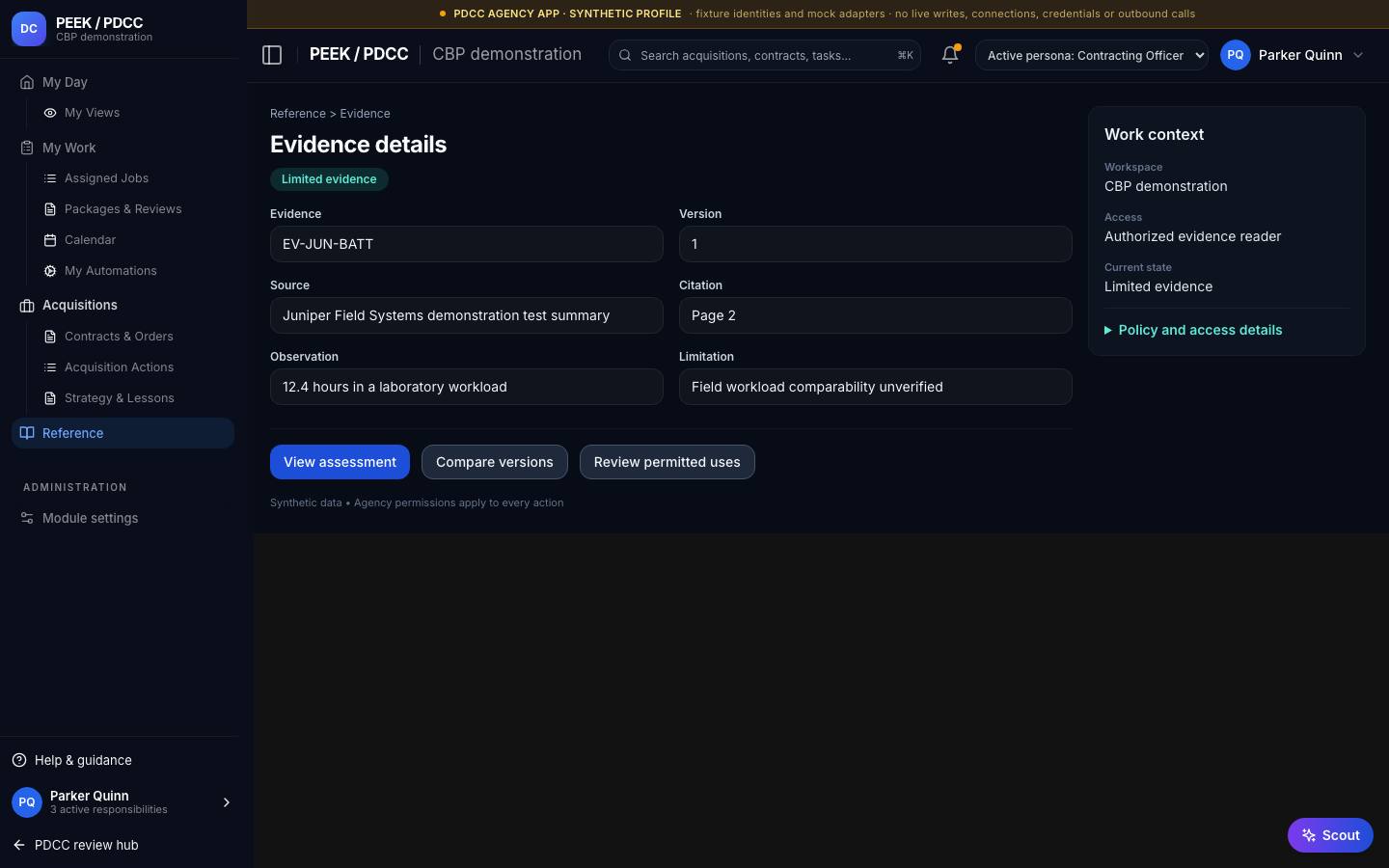Click the PQ avatar in top bar
Image resolution: width=1389 pixels, height=868 pixels.
coord(1236,55)
